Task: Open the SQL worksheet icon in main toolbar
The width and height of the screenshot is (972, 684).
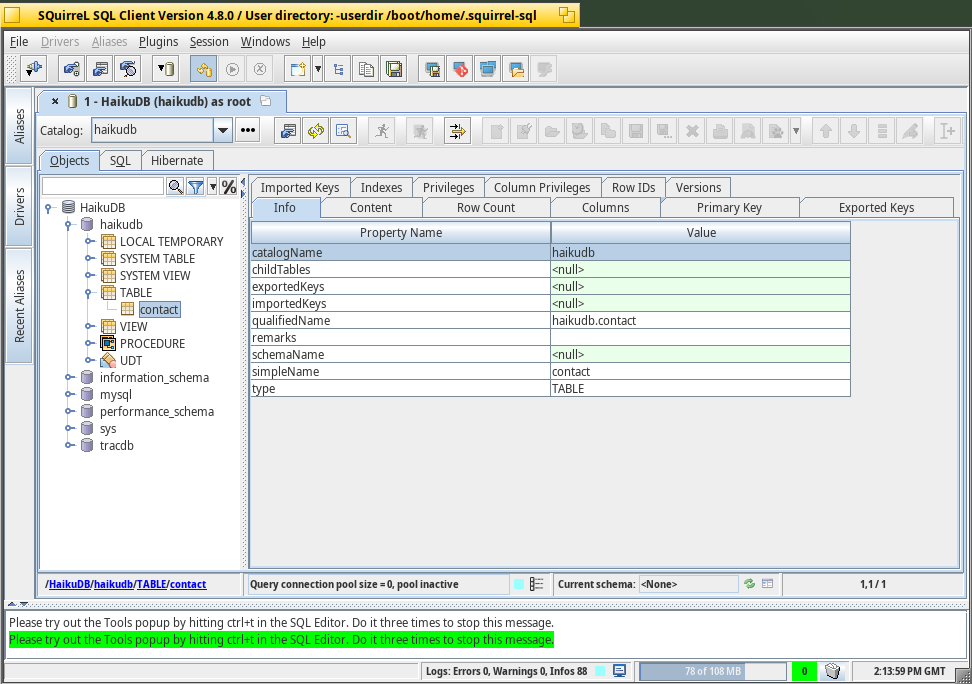Action: pyautogui.click(x=100, y=69)
